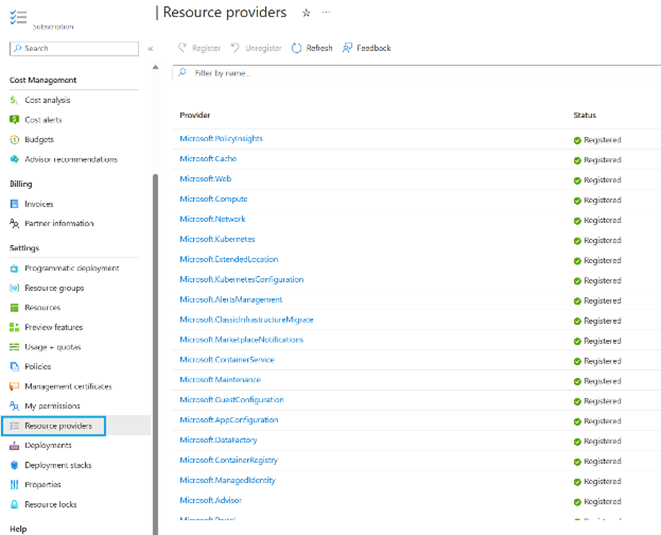
Task: Open Resource locks menu item
Action: (x=51, y=504)
